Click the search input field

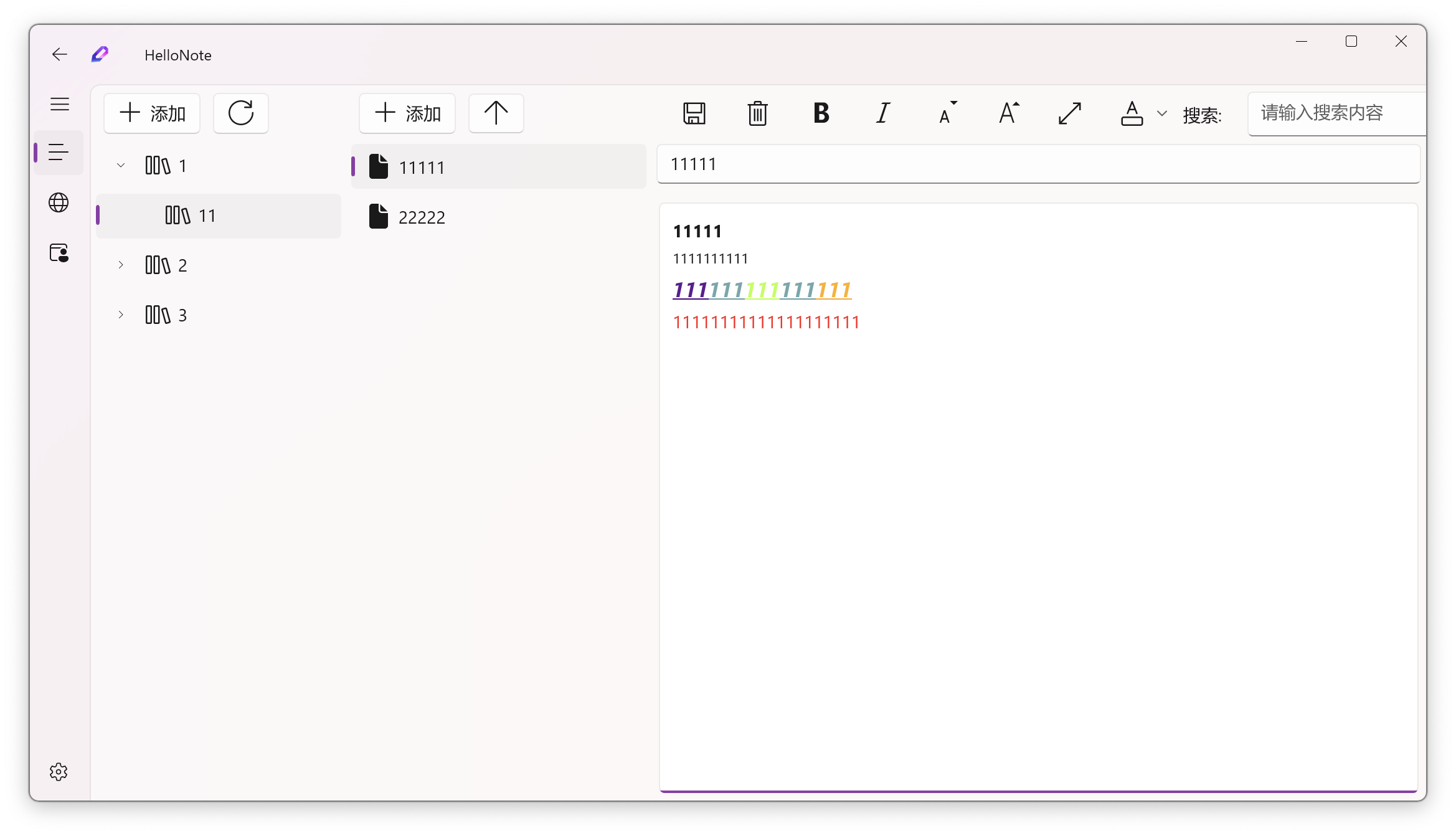click(x=1333, y=113)
